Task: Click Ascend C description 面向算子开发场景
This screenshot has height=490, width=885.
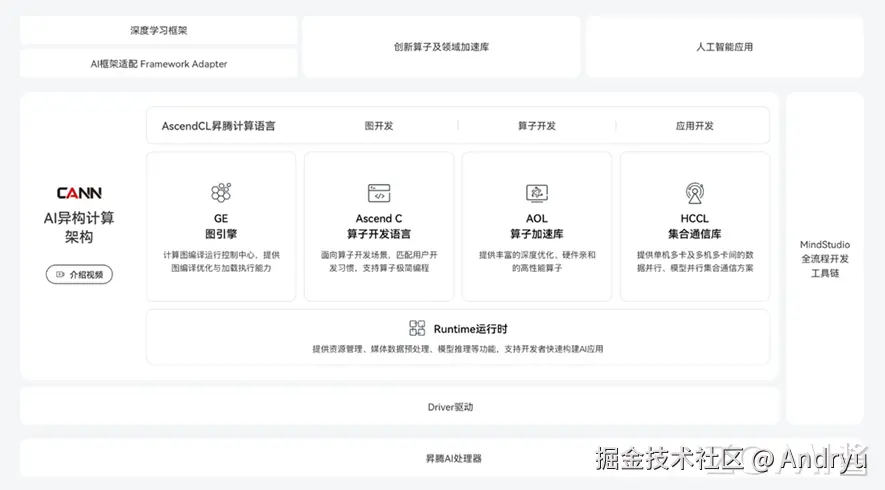Action: [x=379, y=261]
